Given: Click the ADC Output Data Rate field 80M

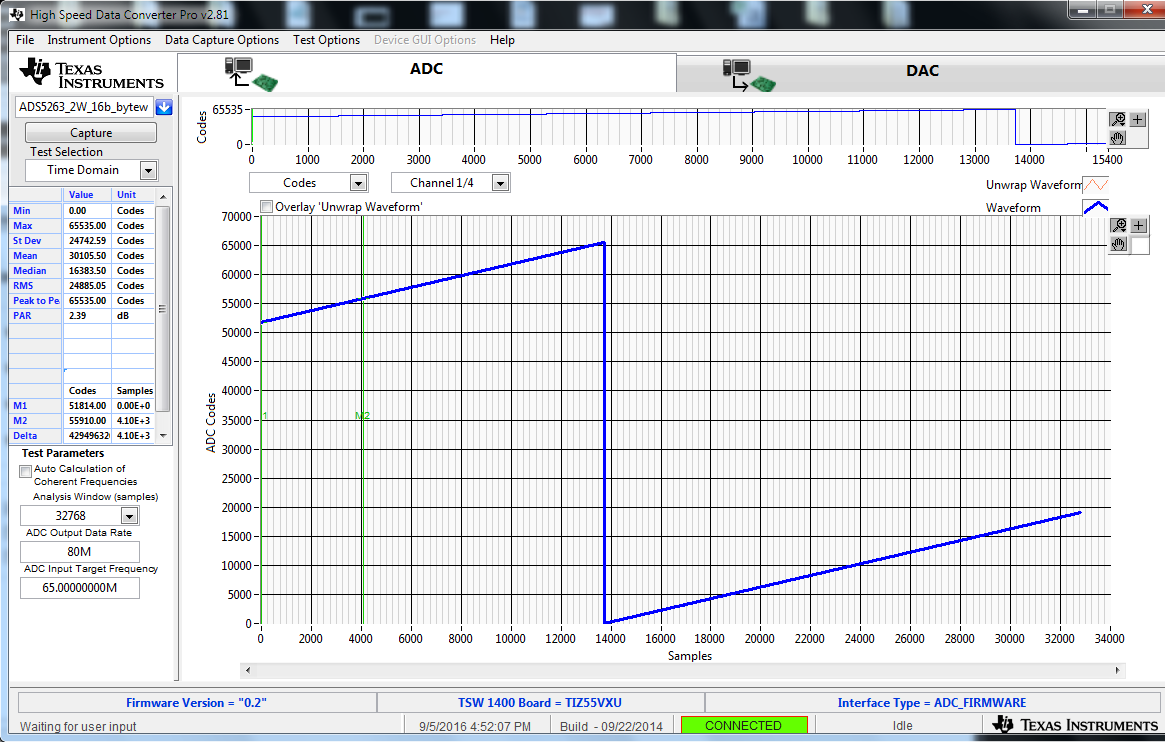Looking at the screenshot, I should [79, 552].
